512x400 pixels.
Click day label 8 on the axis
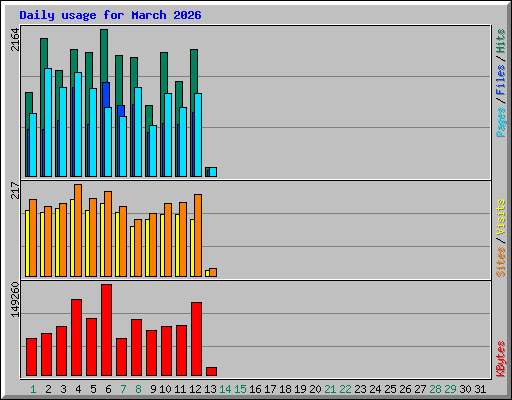138,389
